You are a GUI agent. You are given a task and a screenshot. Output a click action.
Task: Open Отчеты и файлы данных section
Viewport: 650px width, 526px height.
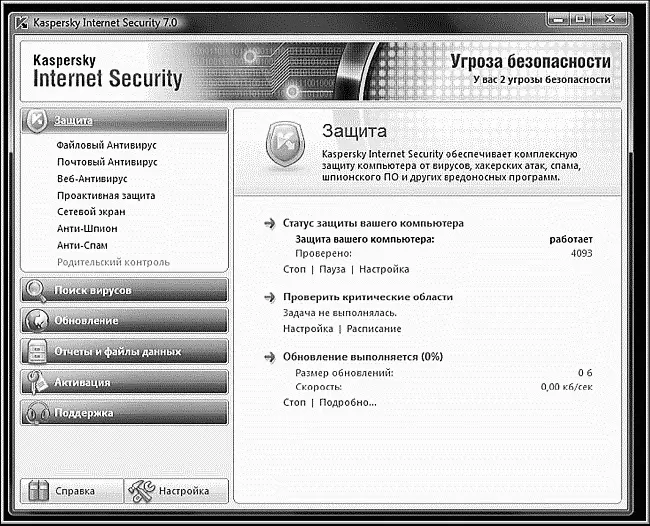(124, 351)
